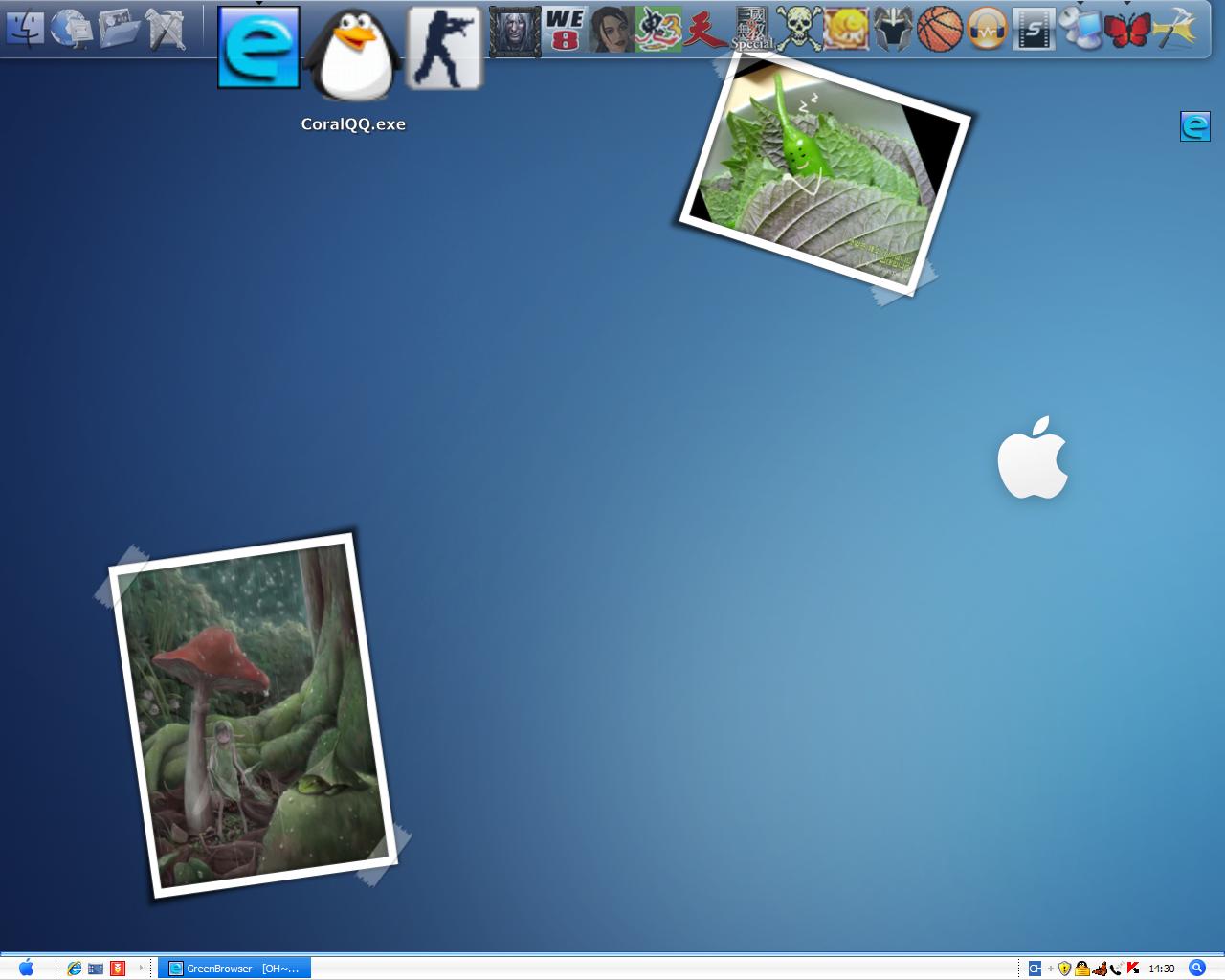Click the show desktop quick launch icon
Viewport: 1225px width, 980px height.
pos(96,969)
